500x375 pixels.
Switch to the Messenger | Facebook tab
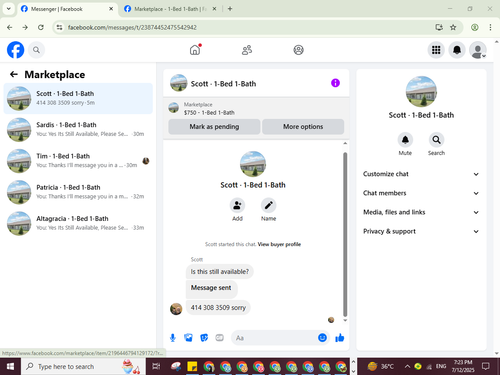[67, 9]
